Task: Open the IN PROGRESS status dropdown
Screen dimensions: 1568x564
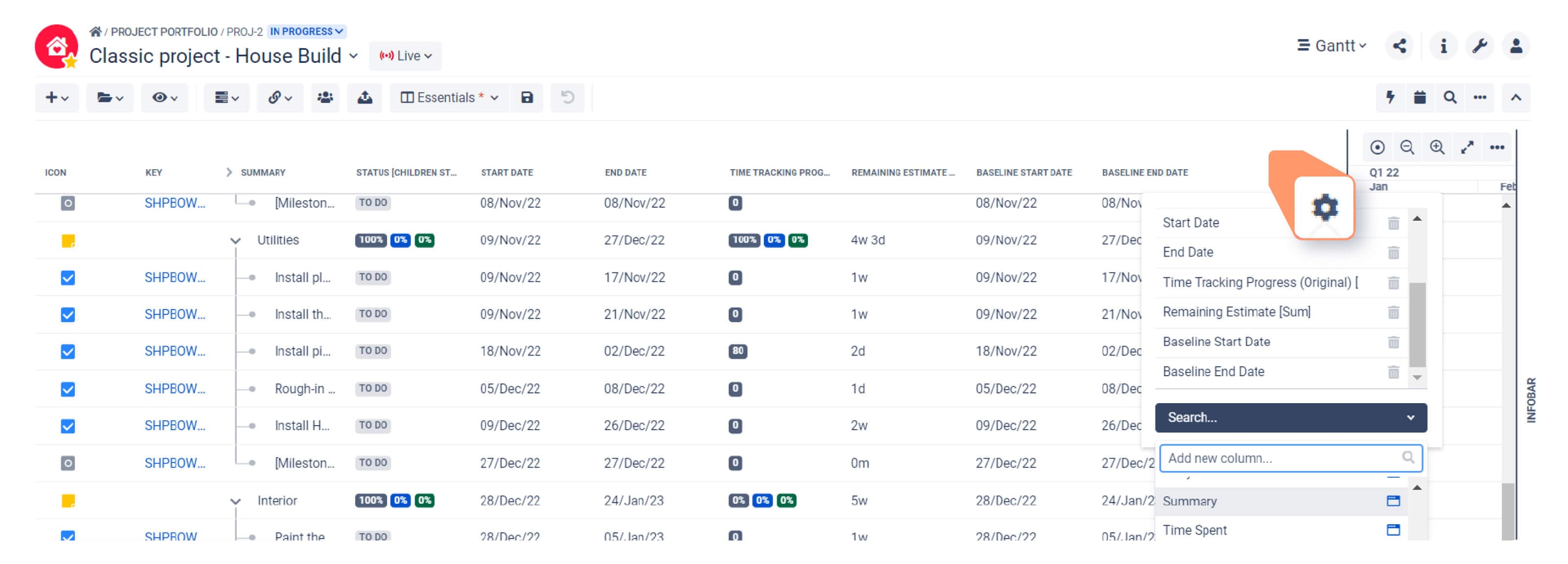Action: (307, 32)
